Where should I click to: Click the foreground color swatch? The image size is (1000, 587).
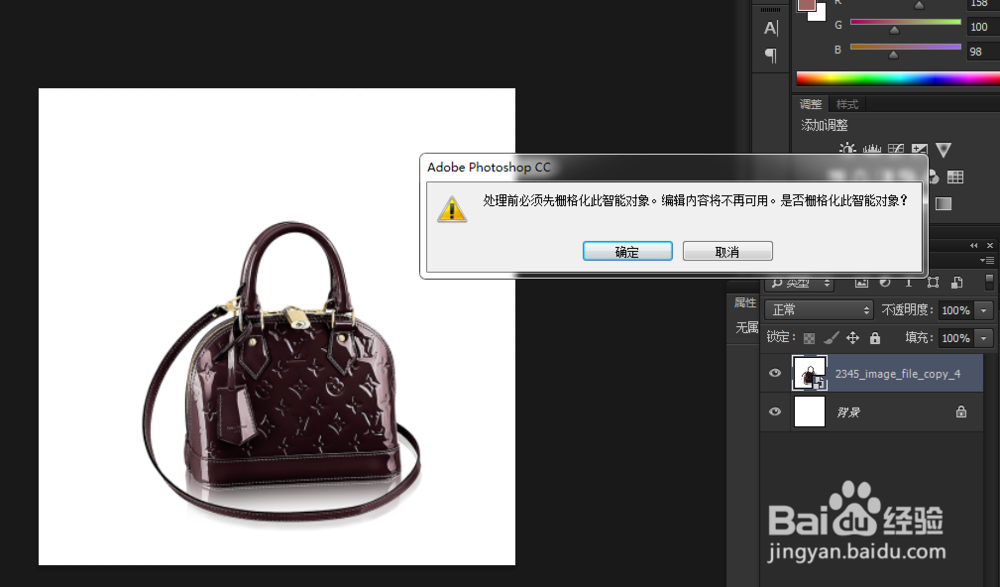tap(805, 4)
